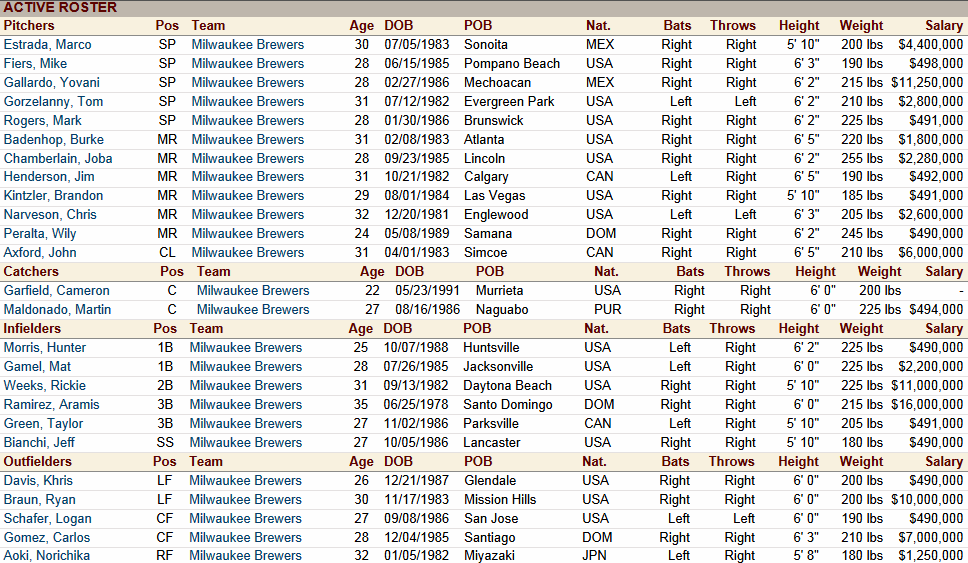Click the Infielders section header
Image resolution: width=968 pixels, height=563 pixels.
pyautogui.click(x=32, y=328)
